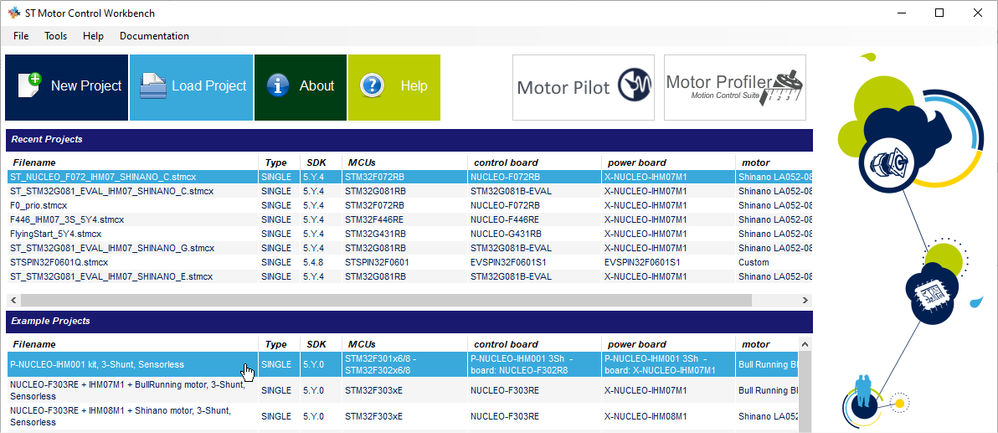Select P-NUCLEO-IHM001 kit example project
Viewport: 998px width, 433px height.
tap(403, 365)
